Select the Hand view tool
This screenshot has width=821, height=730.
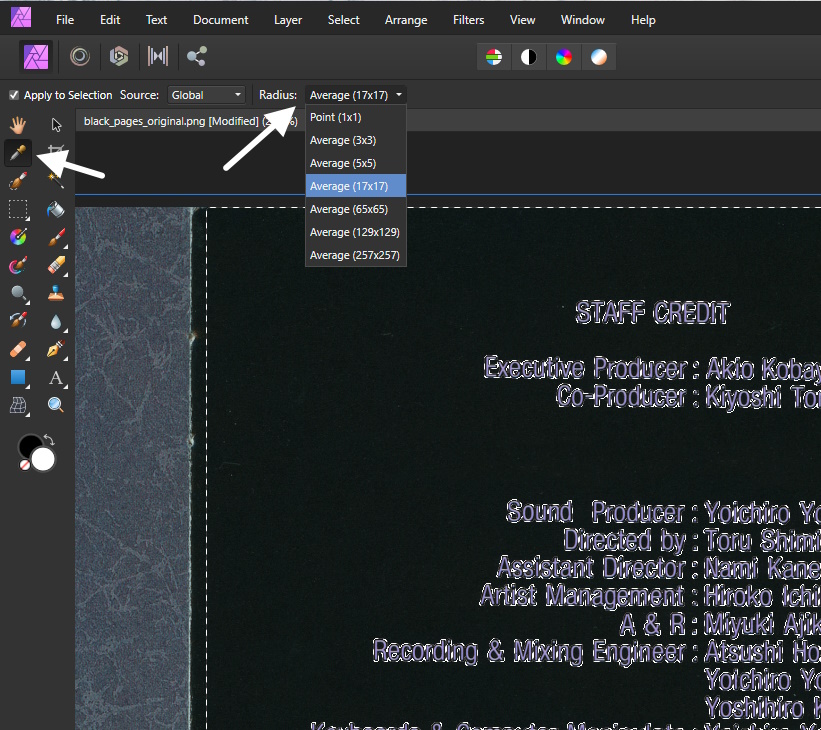click(x=18, y=125)
